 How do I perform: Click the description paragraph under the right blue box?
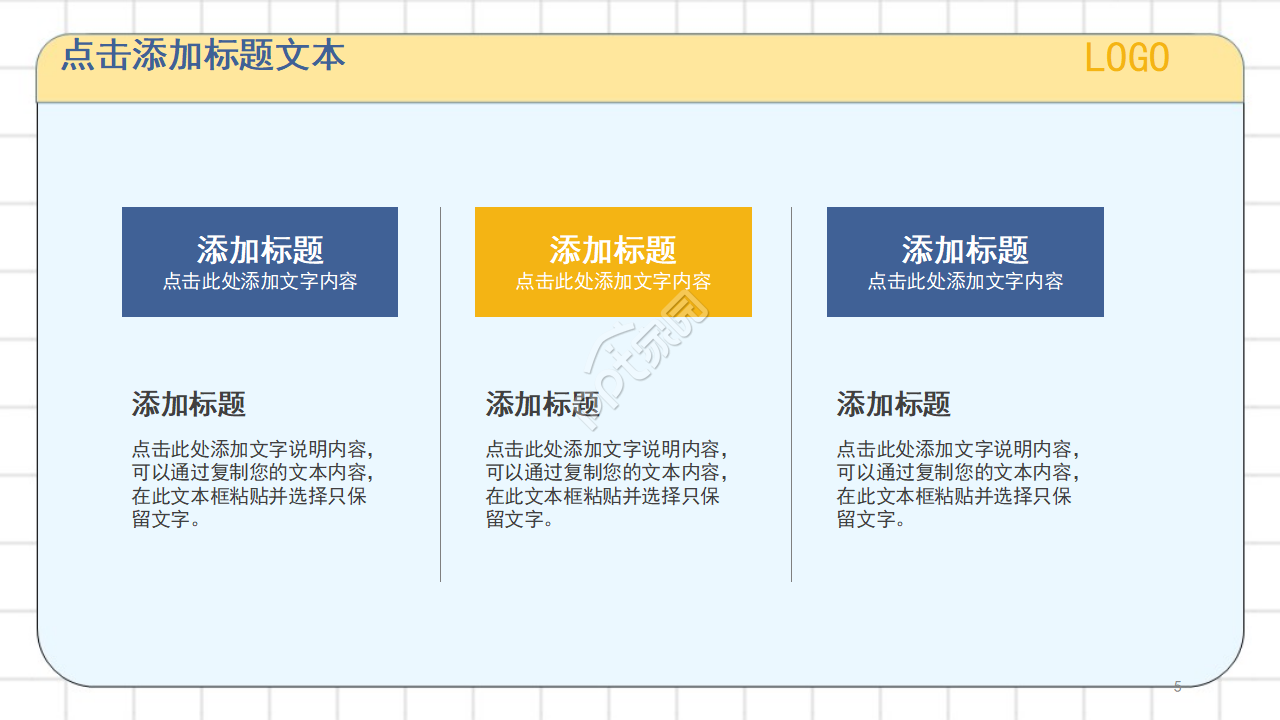(x=959, y=484)
